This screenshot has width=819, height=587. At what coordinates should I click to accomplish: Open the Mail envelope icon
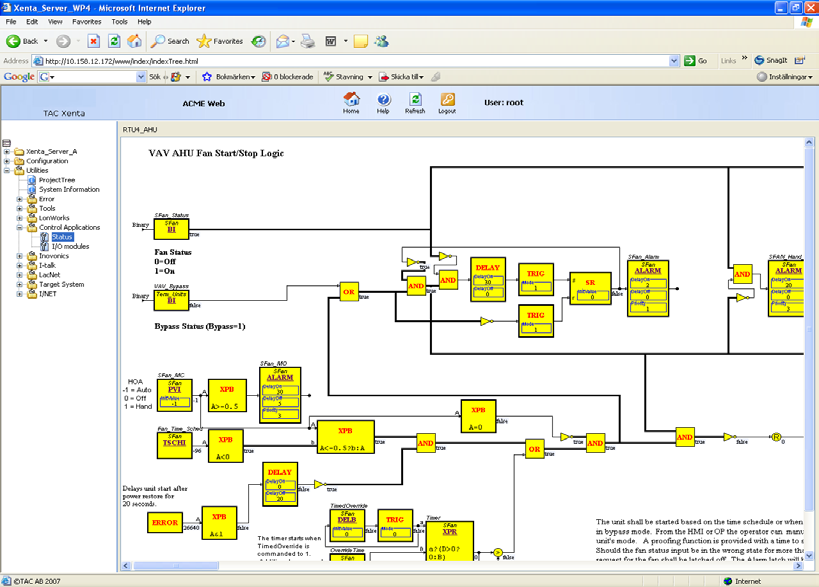pyautogui.click(x=283, y=41)
